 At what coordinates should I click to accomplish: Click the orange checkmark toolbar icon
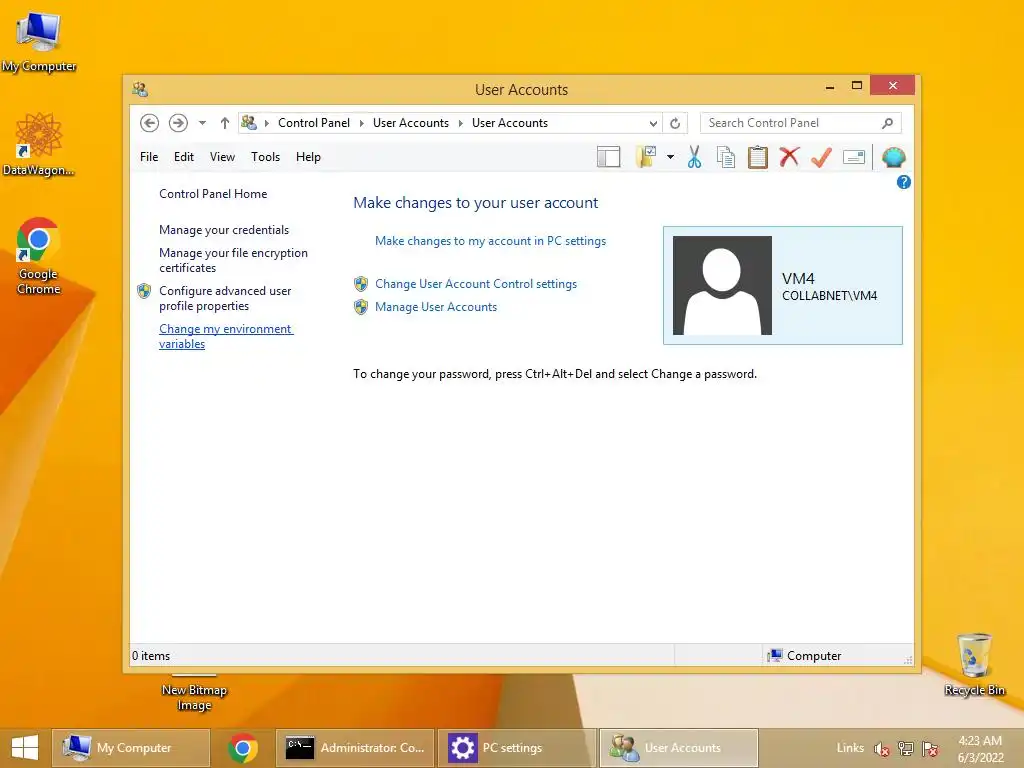[x=822, y=157]
